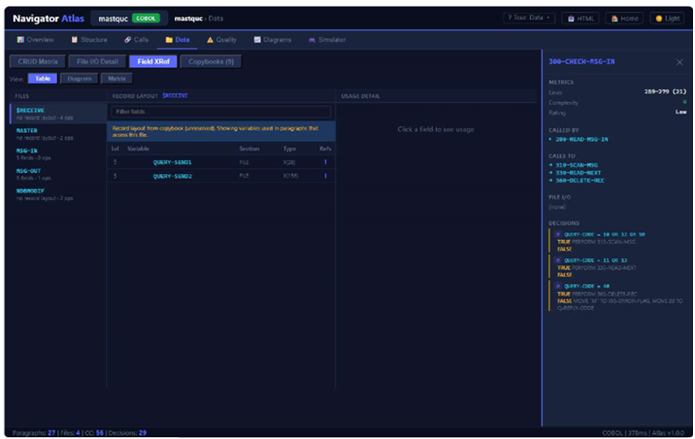Open the File I/O Detail sub-tab

(97, 62)
